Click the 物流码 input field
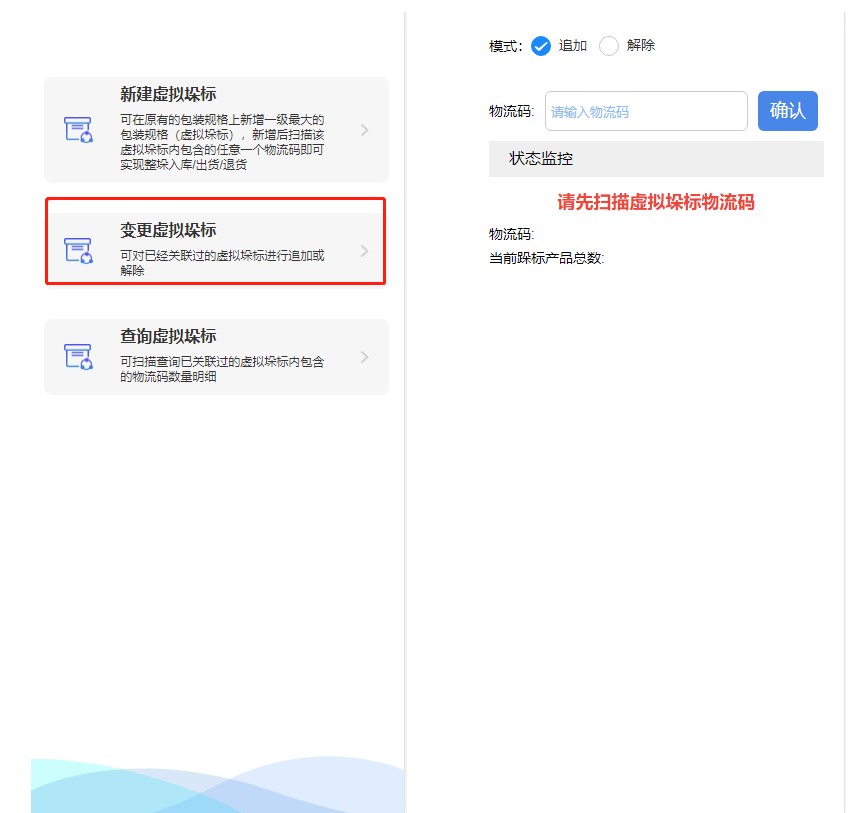 pyautogui.click(x=646, y=111)
